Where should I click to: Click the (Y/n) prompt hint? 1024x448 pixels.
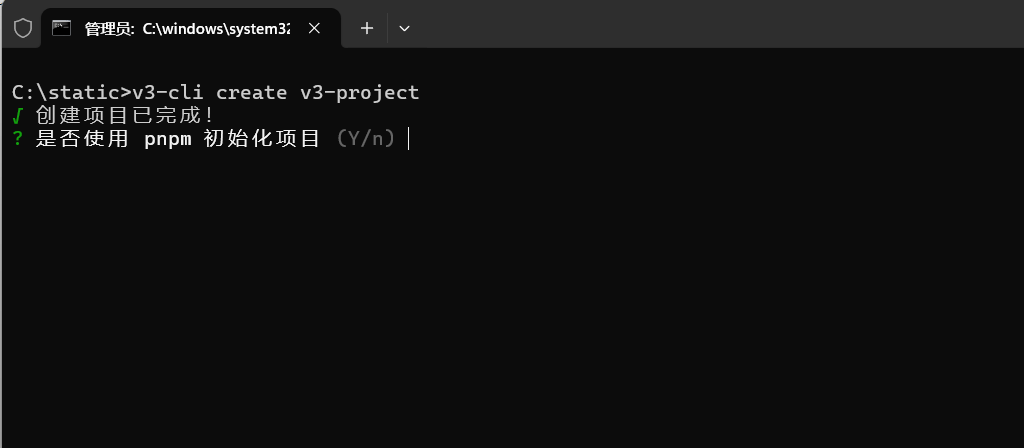click(366, 139)
